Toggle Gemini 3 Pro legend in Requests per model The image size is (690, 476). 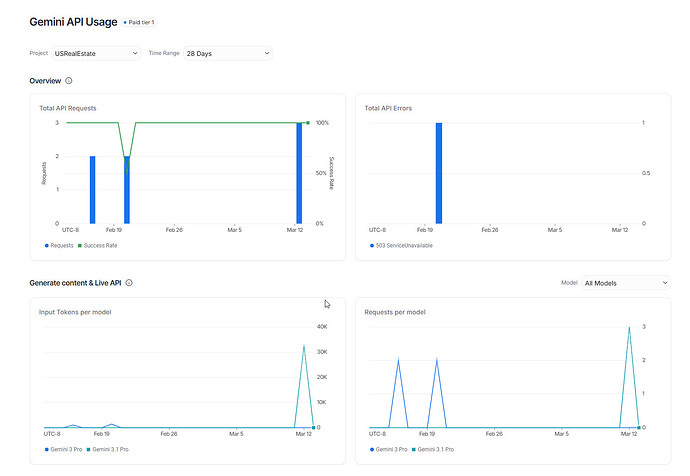pos(389,449)
